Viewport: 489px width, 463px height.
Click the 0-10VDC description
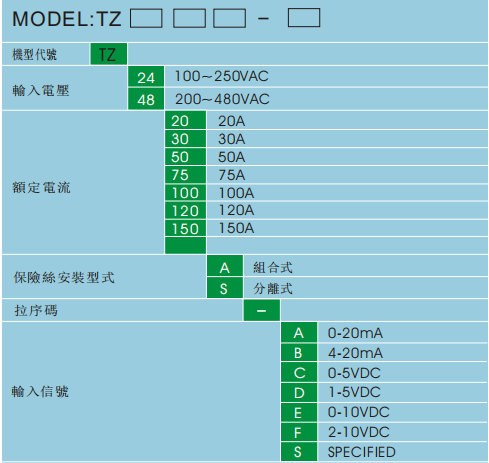(359, 412)
